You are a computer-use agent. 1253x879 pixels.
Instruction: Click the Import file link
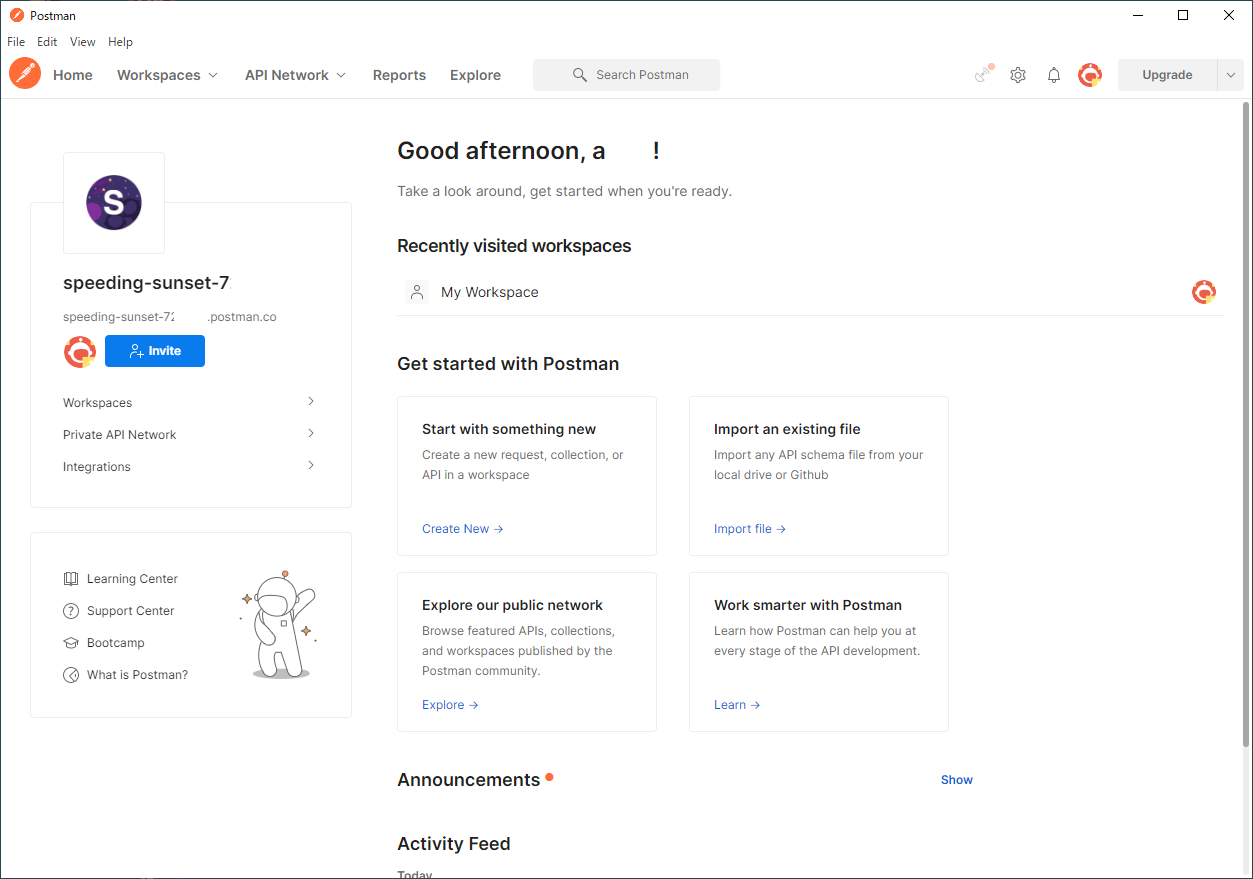point(750,529)
